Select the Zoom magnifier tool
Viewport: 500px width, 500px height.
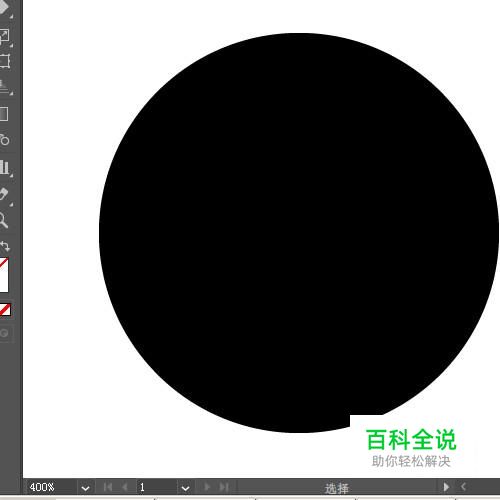3,220
